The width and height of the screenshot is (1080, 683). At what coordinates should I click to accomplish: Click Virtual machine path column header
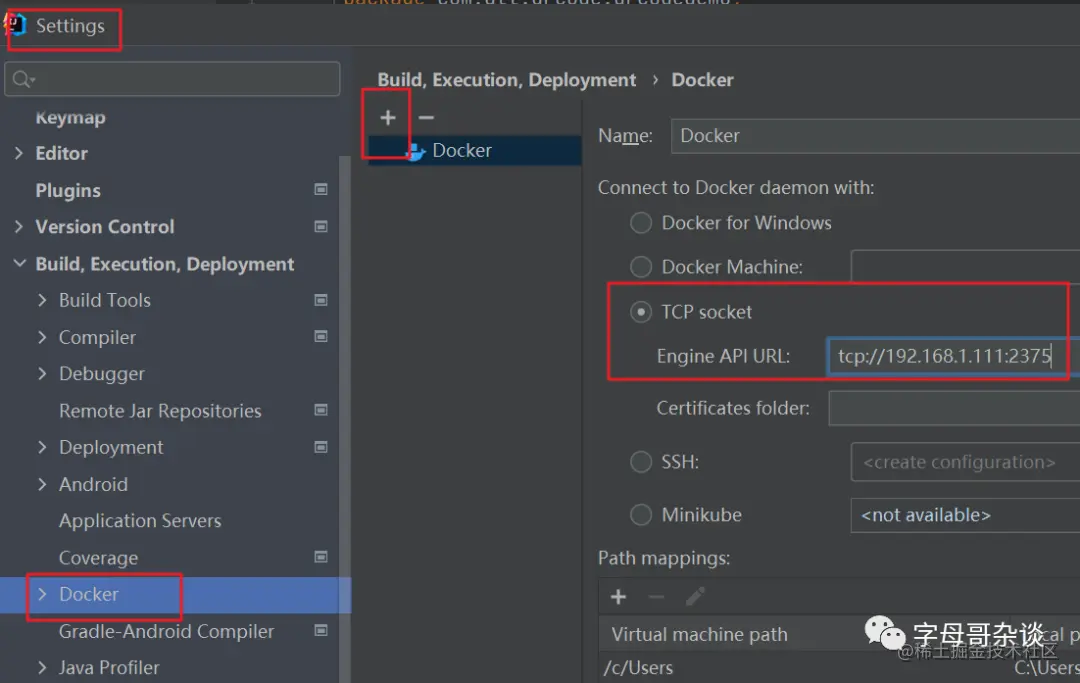(x=699, y=634)
